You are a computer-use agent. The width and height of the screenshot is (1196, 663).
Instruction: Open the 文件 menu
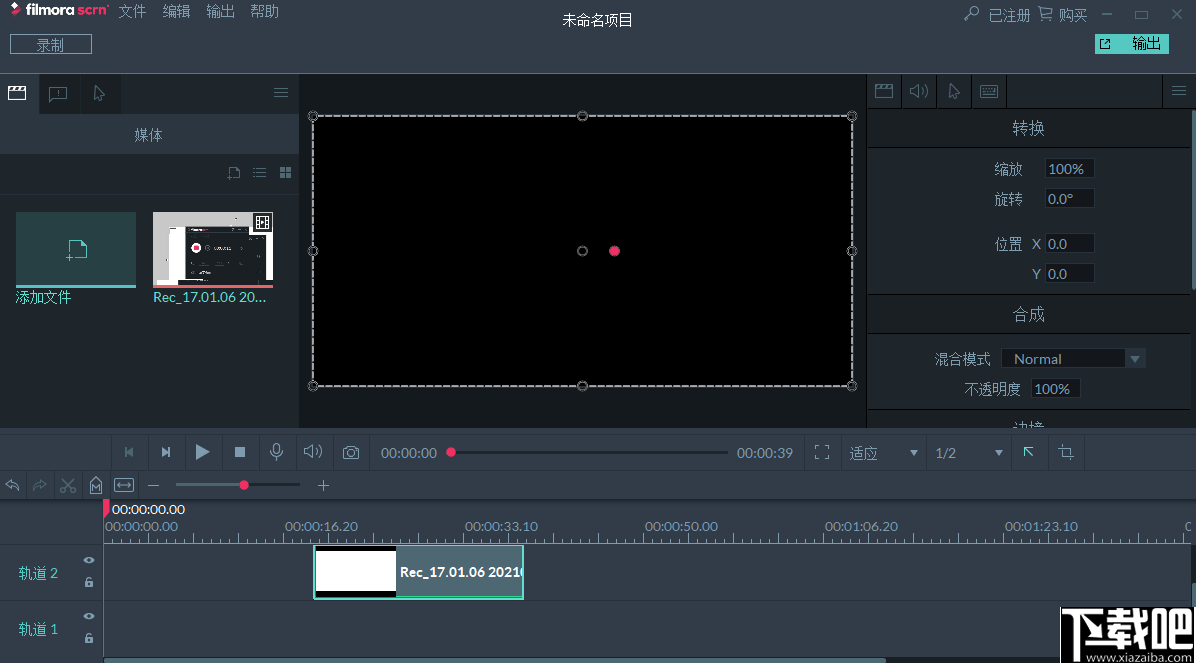point(131,11)
